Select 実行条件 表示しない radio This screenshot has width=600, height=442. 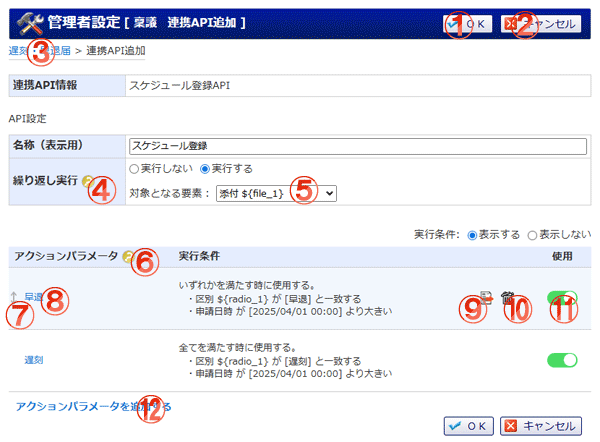coord(532,235)
